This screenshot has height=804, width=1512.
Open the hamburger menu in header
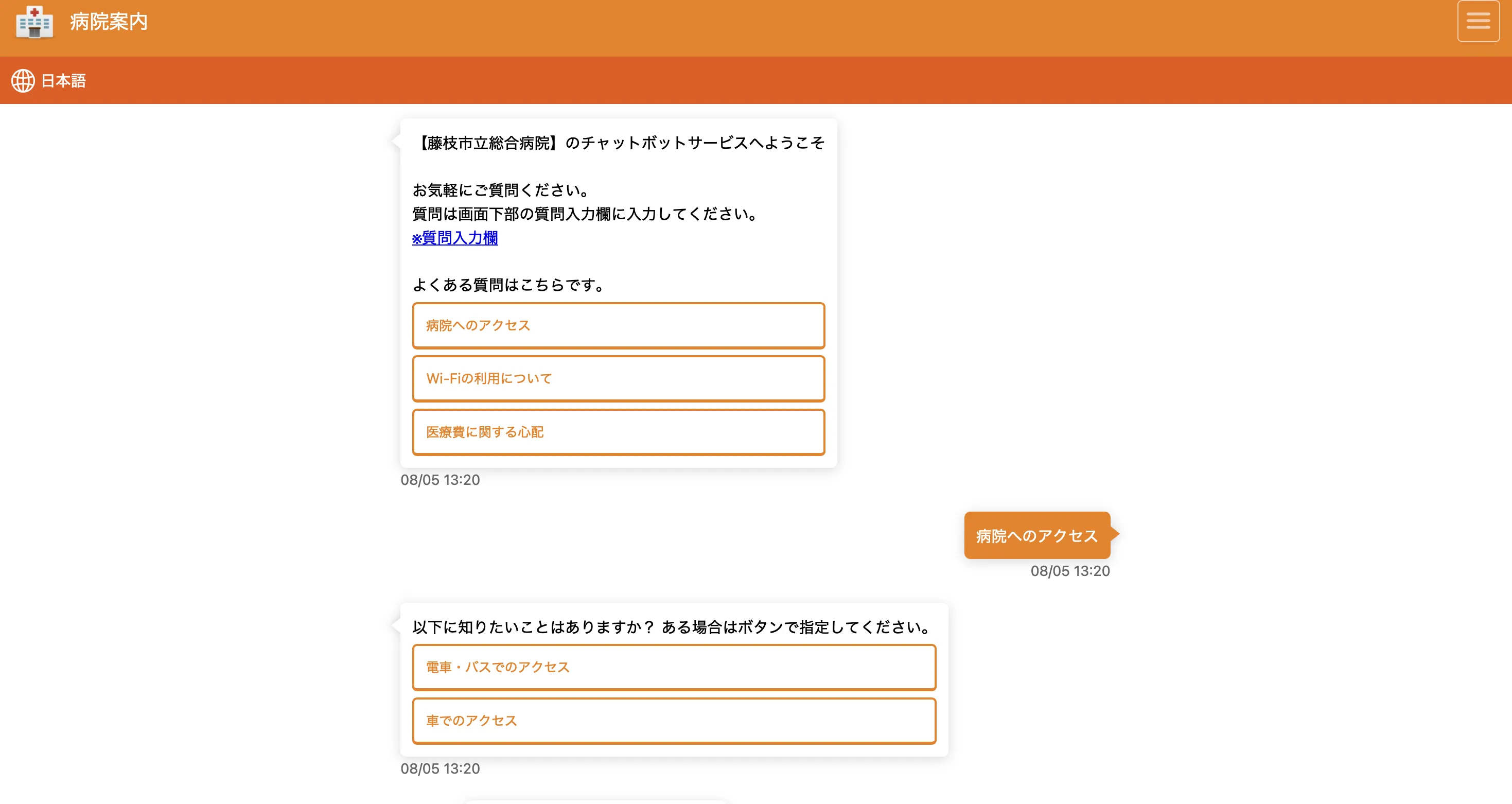(x=1478, y=22)
